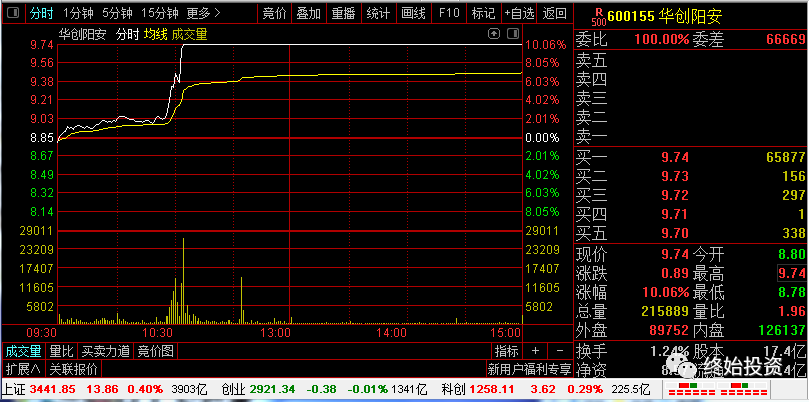Click the 今开 value 8.80

(791, 254)
